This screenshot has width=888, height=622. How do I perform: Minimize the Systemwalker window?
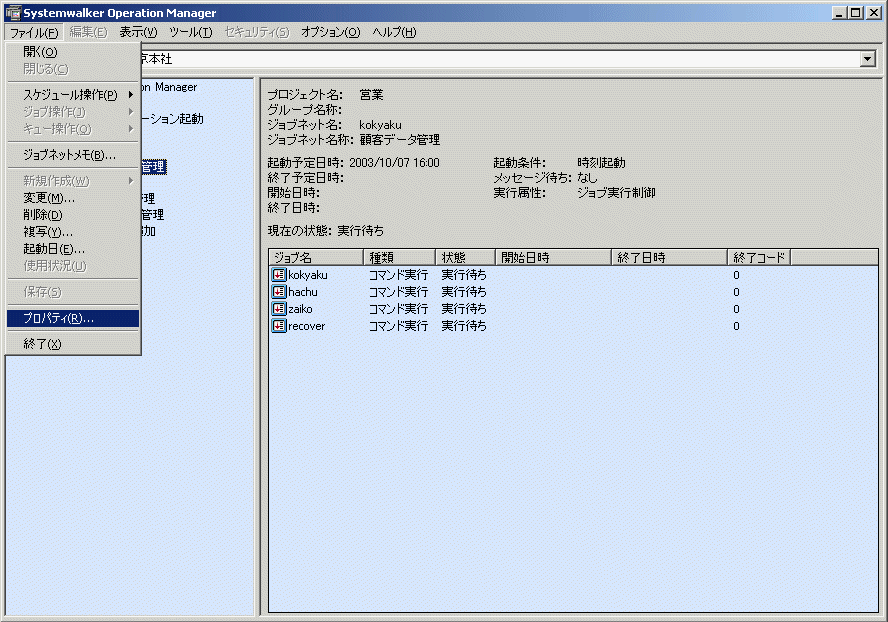pos(839,12)
